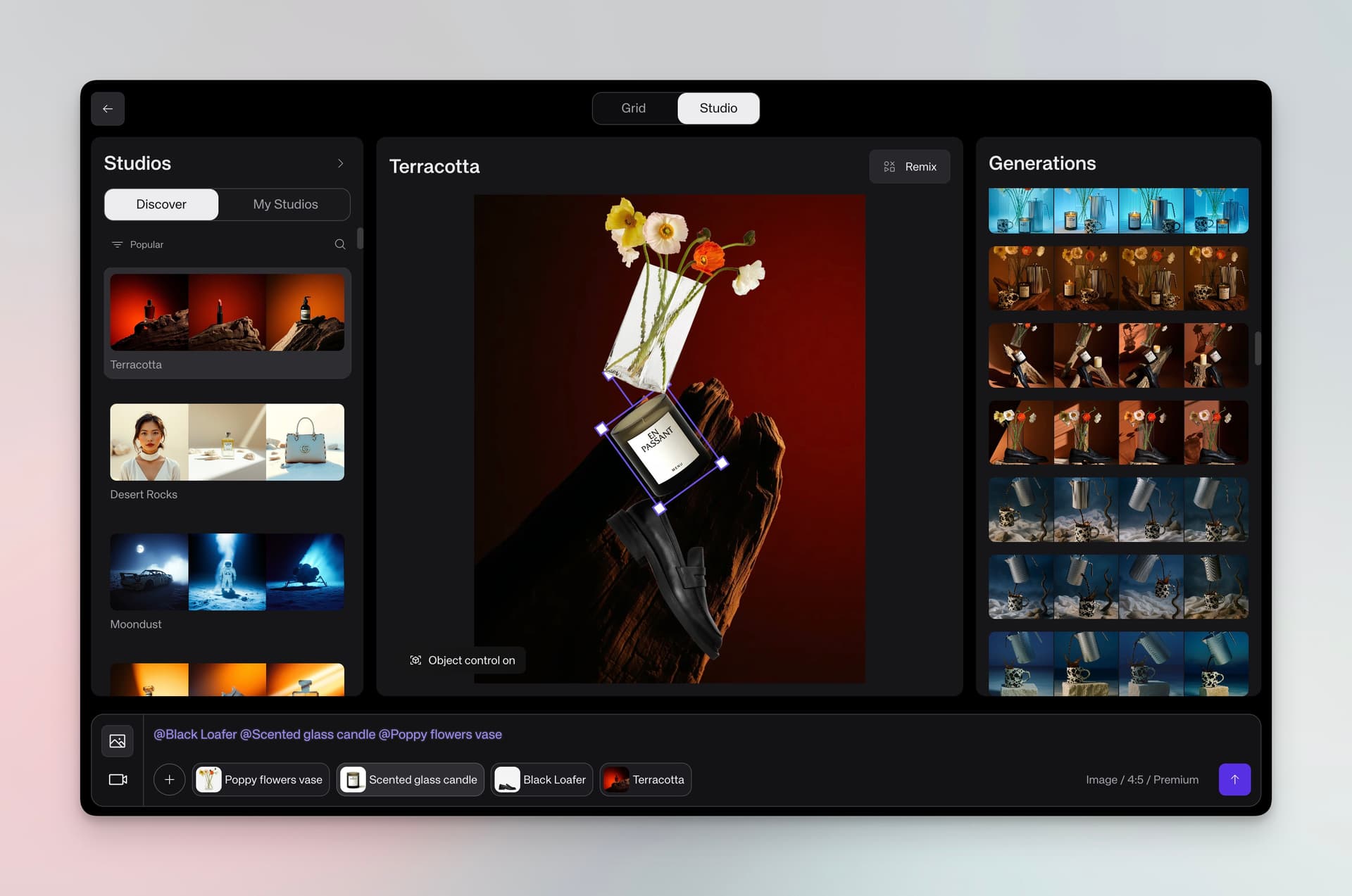Open the dark blue pouring kettle generation row
This screenshot has width=1352, height=896.
[x=1118, y=587]
